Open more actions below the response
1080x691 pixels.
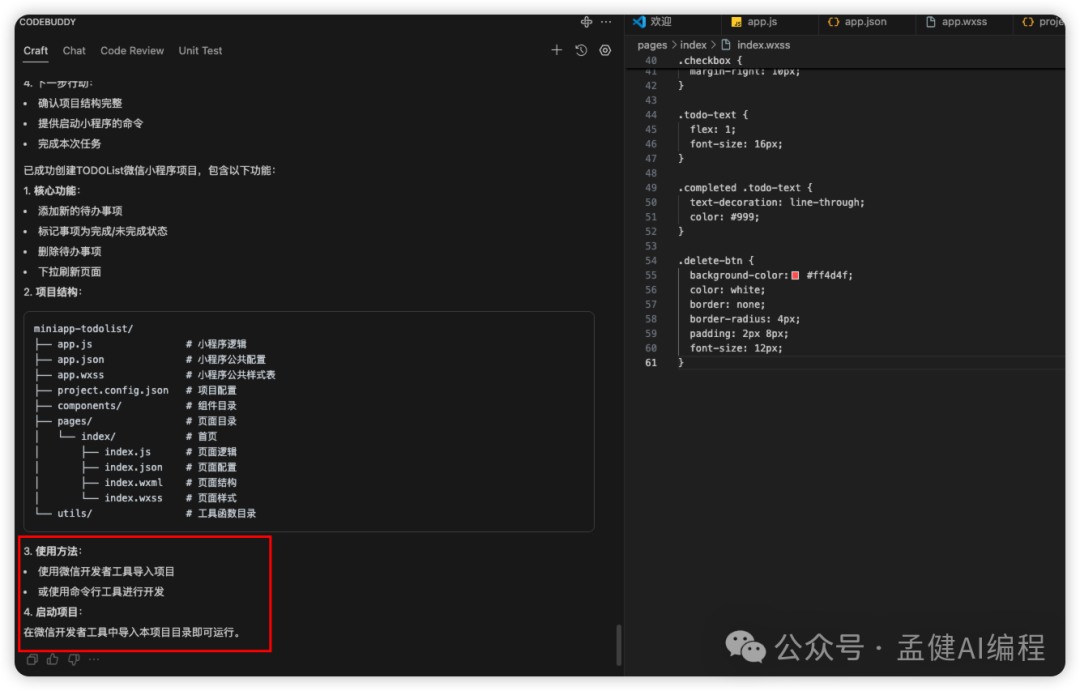point(94,659)
